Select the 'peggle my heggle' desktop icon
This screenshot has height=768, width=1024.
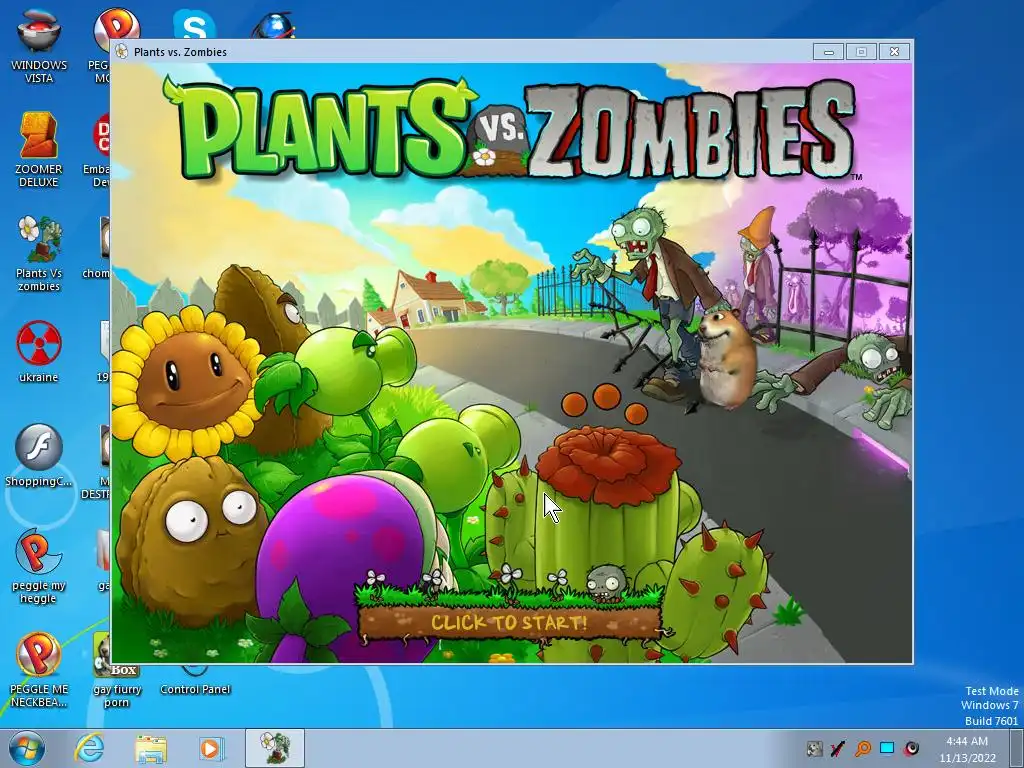tap(39, 566)
